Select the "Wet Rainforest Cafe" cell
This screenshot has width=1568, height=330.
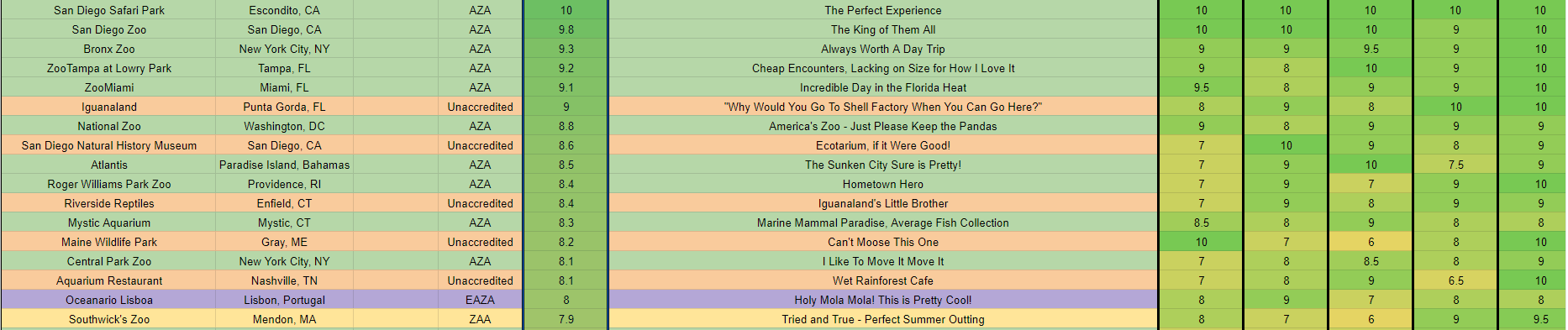(x=882, y=280)
